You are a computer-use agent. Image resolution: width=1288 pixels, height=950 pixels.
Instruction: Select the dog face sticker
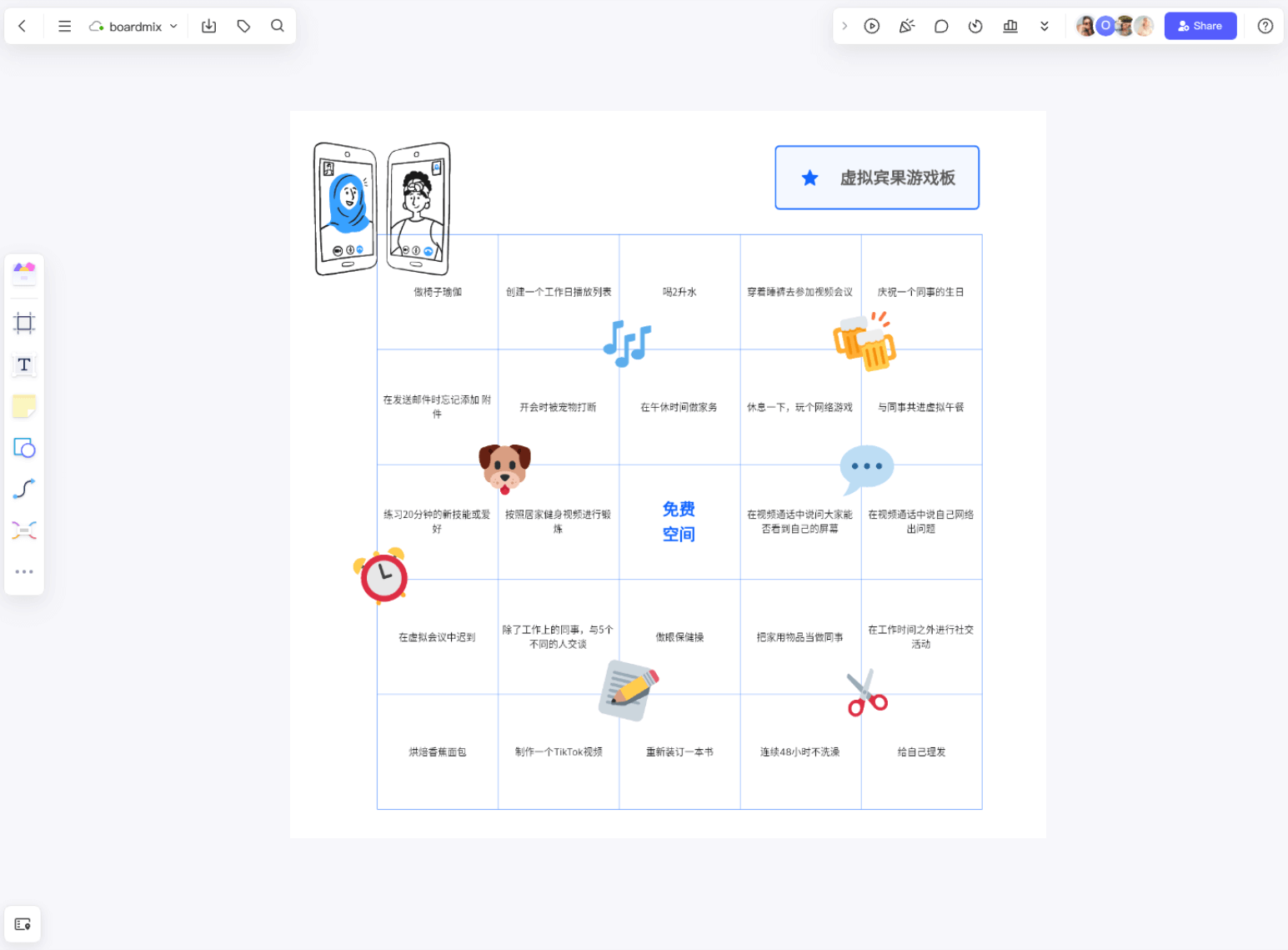[x=504, y=469]
